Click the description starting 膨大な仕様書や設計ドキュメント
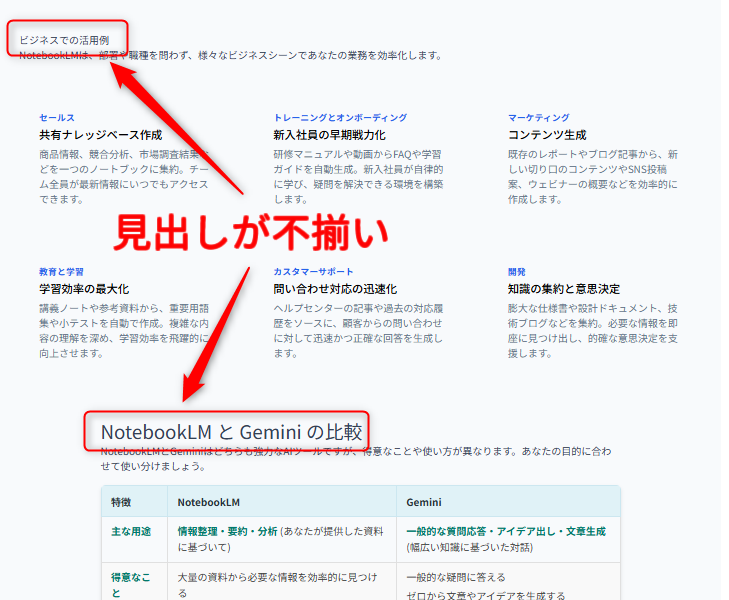 coord(593,331)
